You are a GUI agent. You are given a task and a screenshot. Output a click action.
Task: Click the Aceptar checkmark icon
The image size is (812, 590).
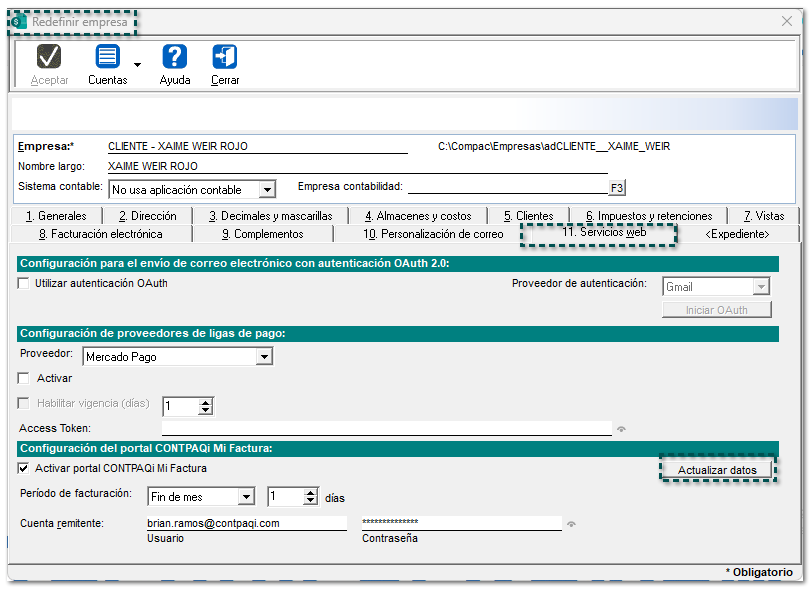pyautogui.click(x=49, y=57)
